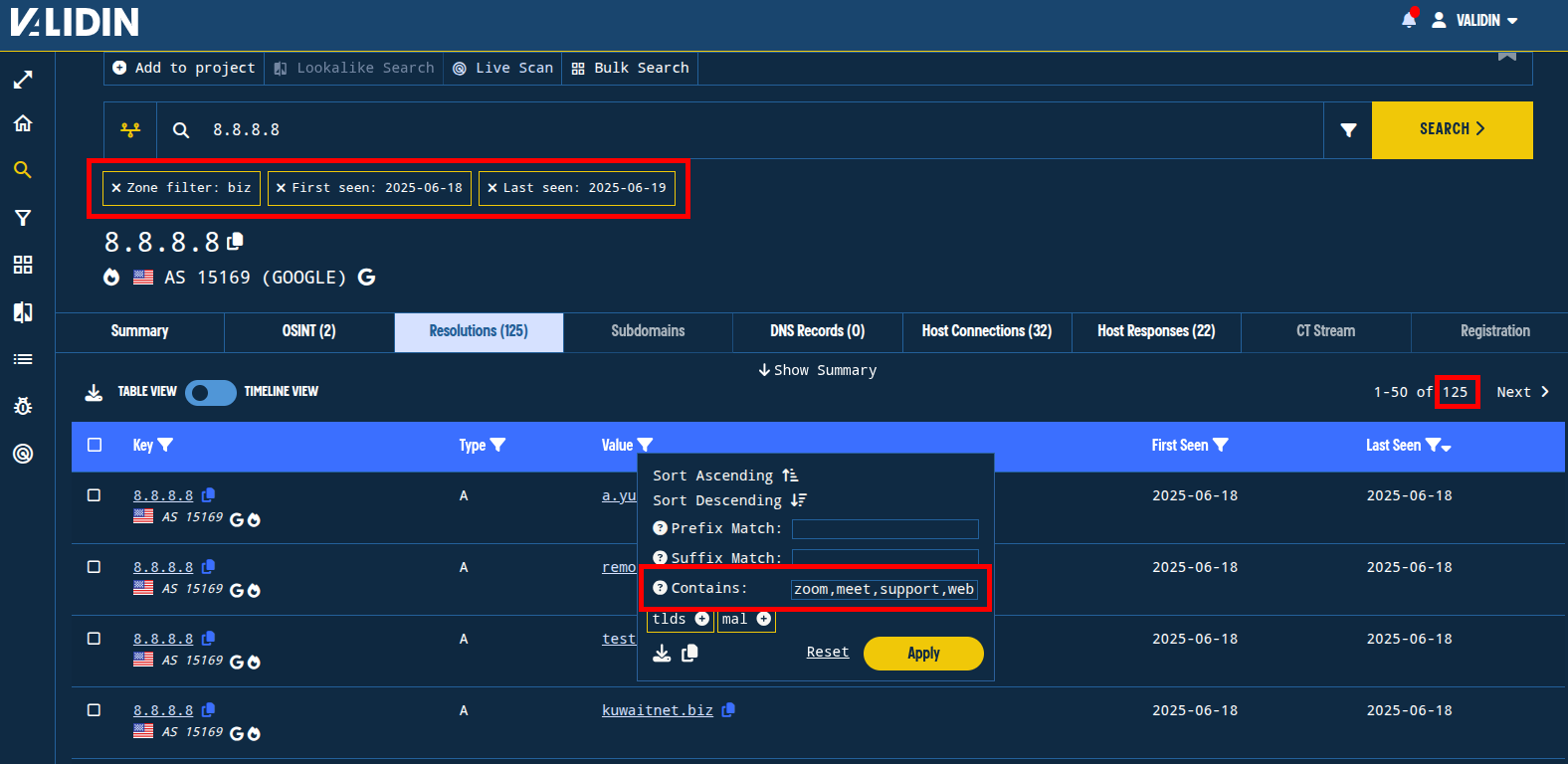Click the Prefix Match input field
Viewport: 1568px width, 764px height.
pyautogui.click(x=885, y=529)
